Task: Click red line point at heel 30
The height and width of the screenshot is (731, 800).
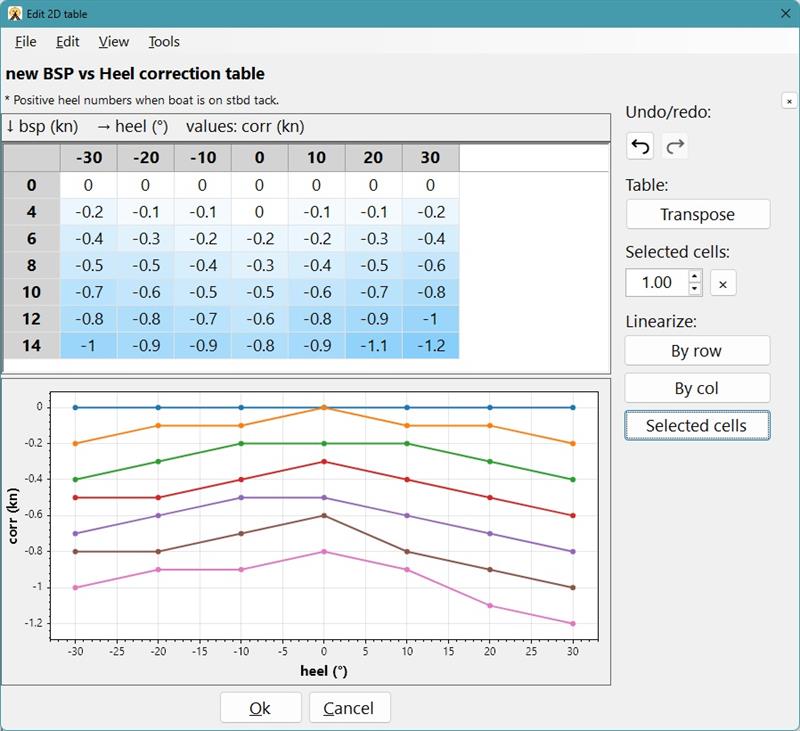Action: (x=572, y=516)
